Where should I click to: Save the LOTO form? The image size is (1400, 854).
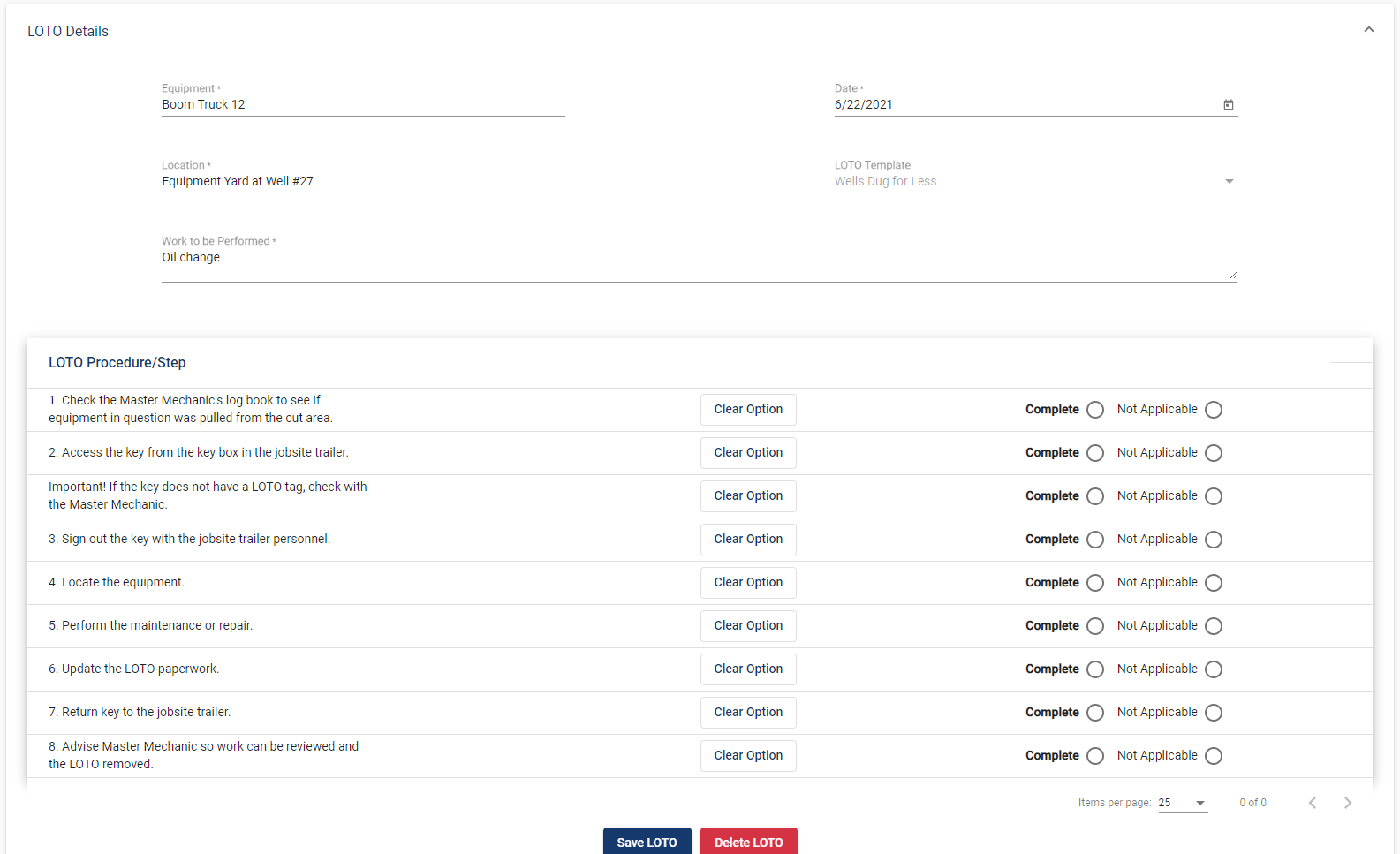[647, 842]
